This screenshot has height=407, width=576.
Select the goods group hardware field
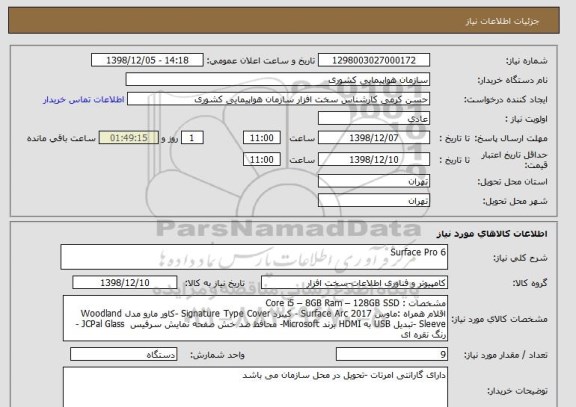tap(354, 282)
